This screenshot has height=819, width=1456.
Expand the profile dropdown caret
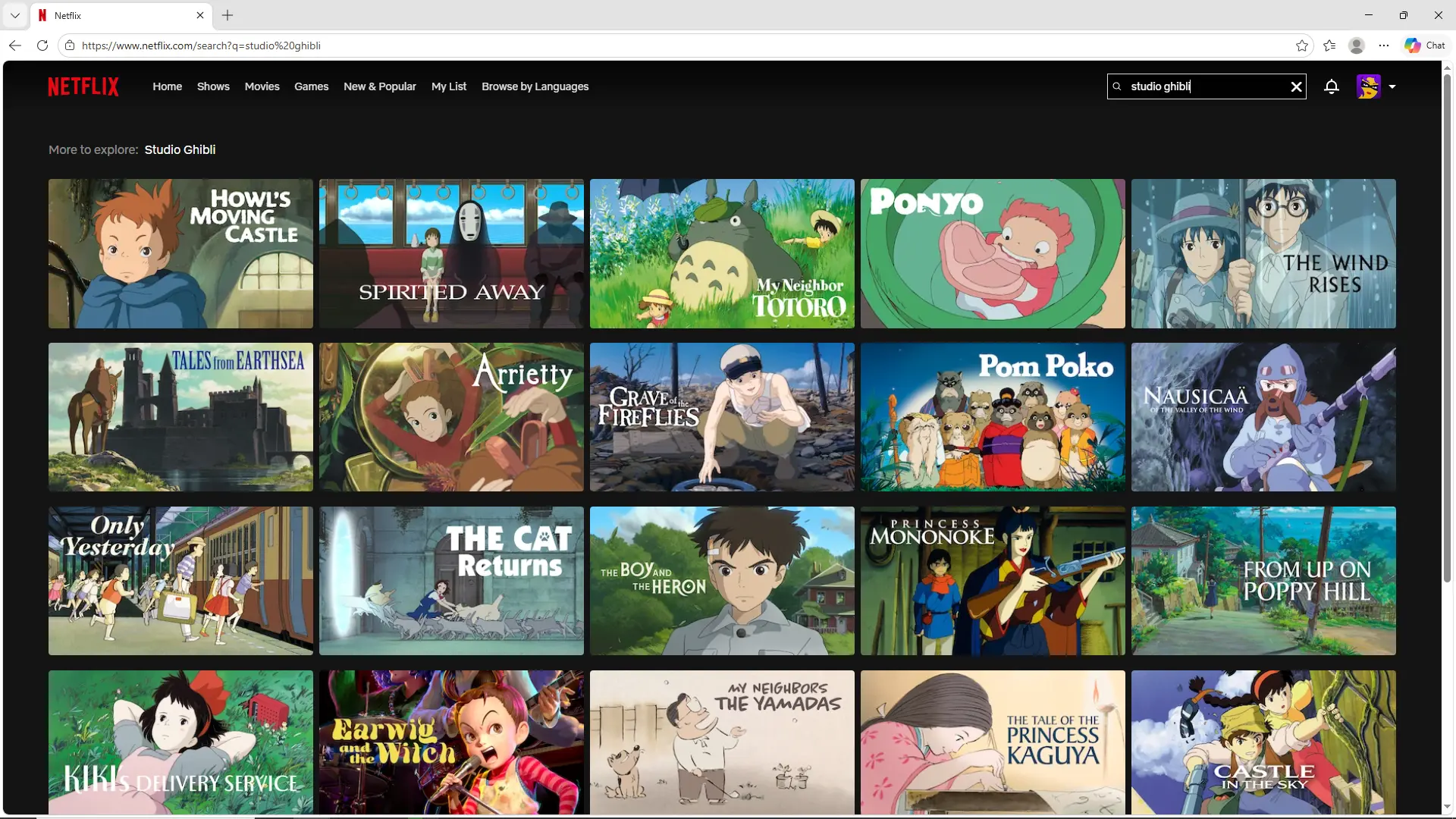pyautogui.click(x=1392, y=86)
